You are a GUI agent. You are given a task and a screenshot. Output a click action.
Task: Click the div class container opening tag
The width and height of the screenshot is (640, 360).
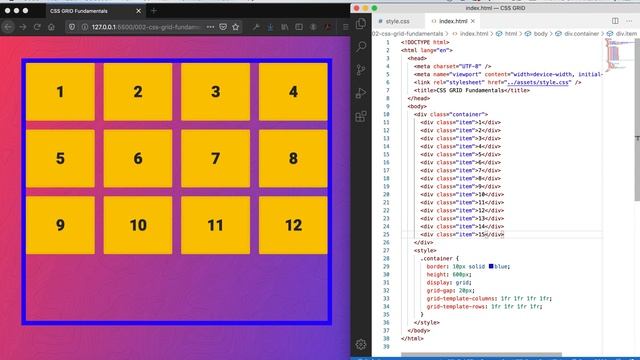click(451, 114)
